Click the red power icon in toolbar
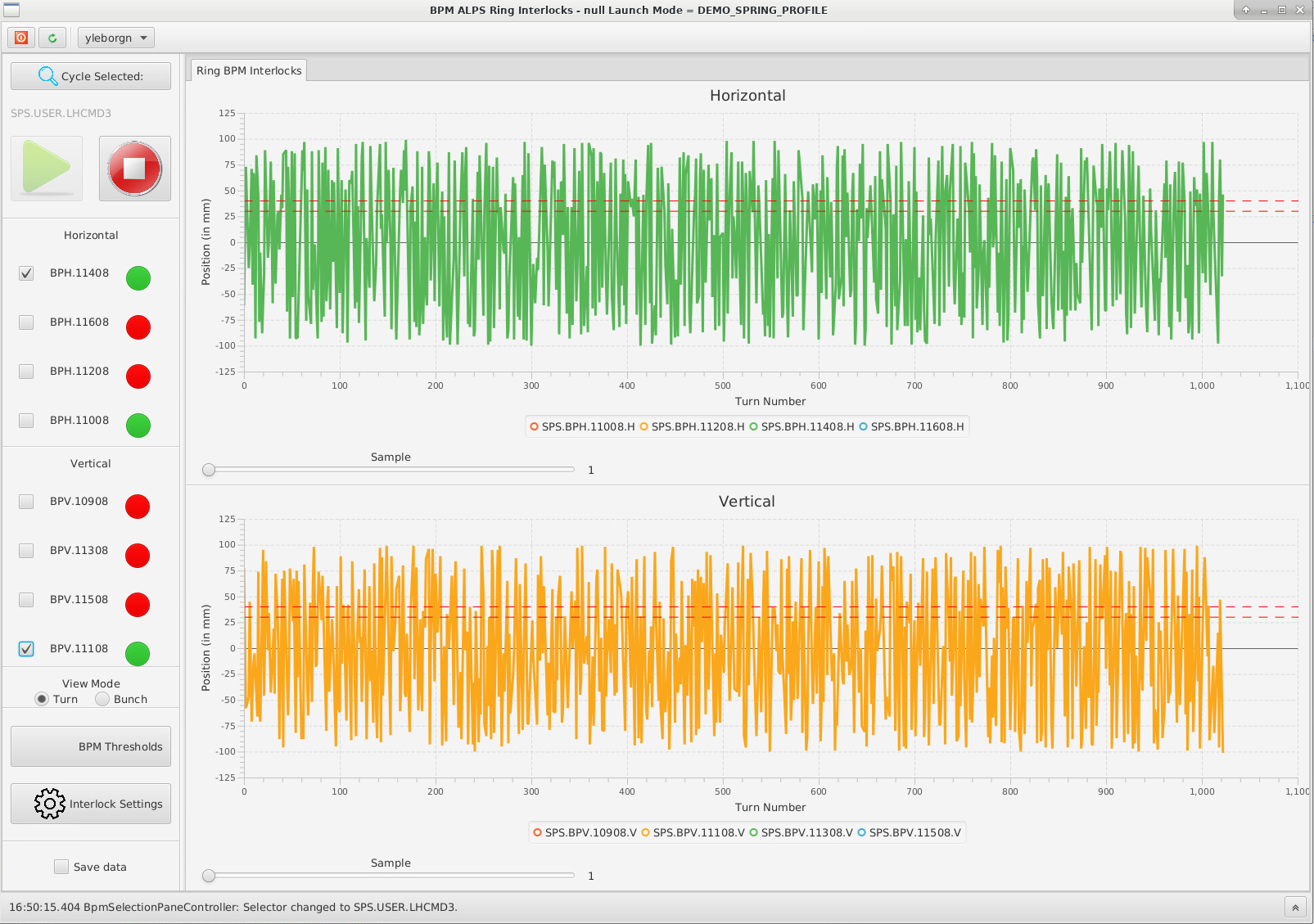Screen dimensions: 1314x924 [21, 38]
